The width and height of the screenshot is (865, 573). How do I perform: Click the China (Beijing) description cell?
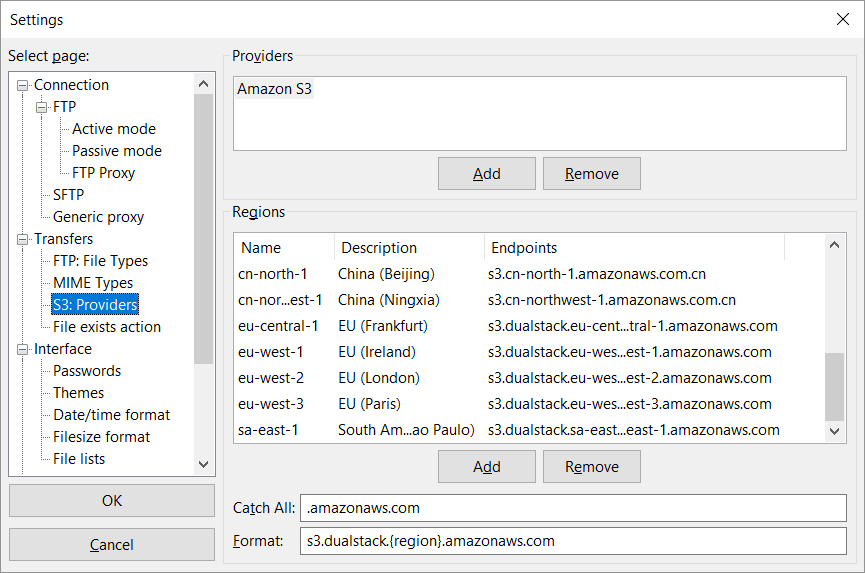tap(386, 274)
